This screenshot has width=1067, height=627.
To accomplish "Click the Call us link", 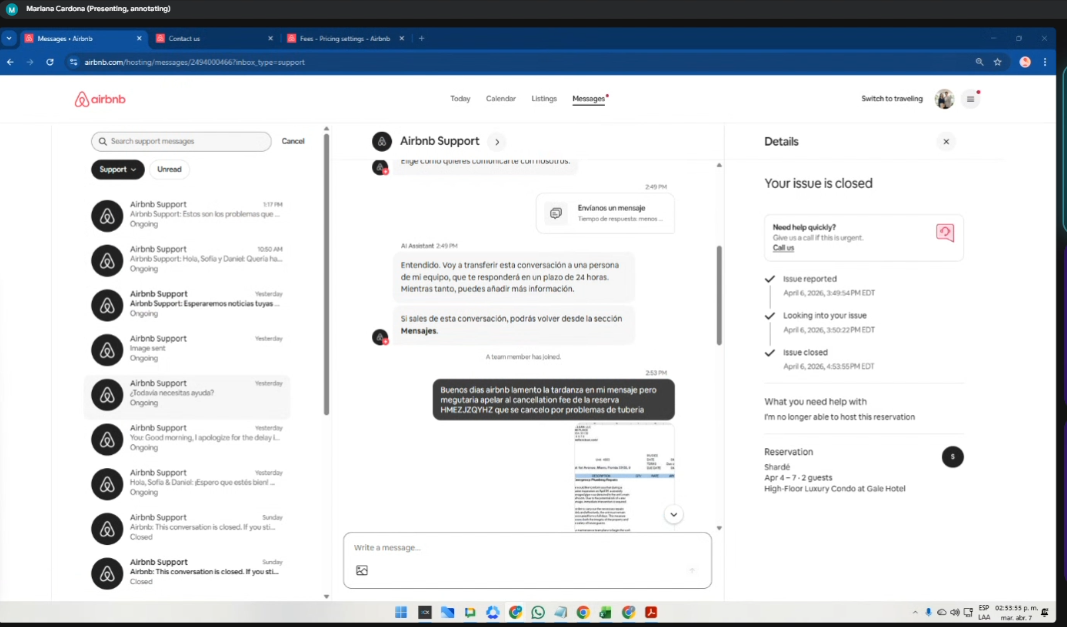I will pos(783,248).
